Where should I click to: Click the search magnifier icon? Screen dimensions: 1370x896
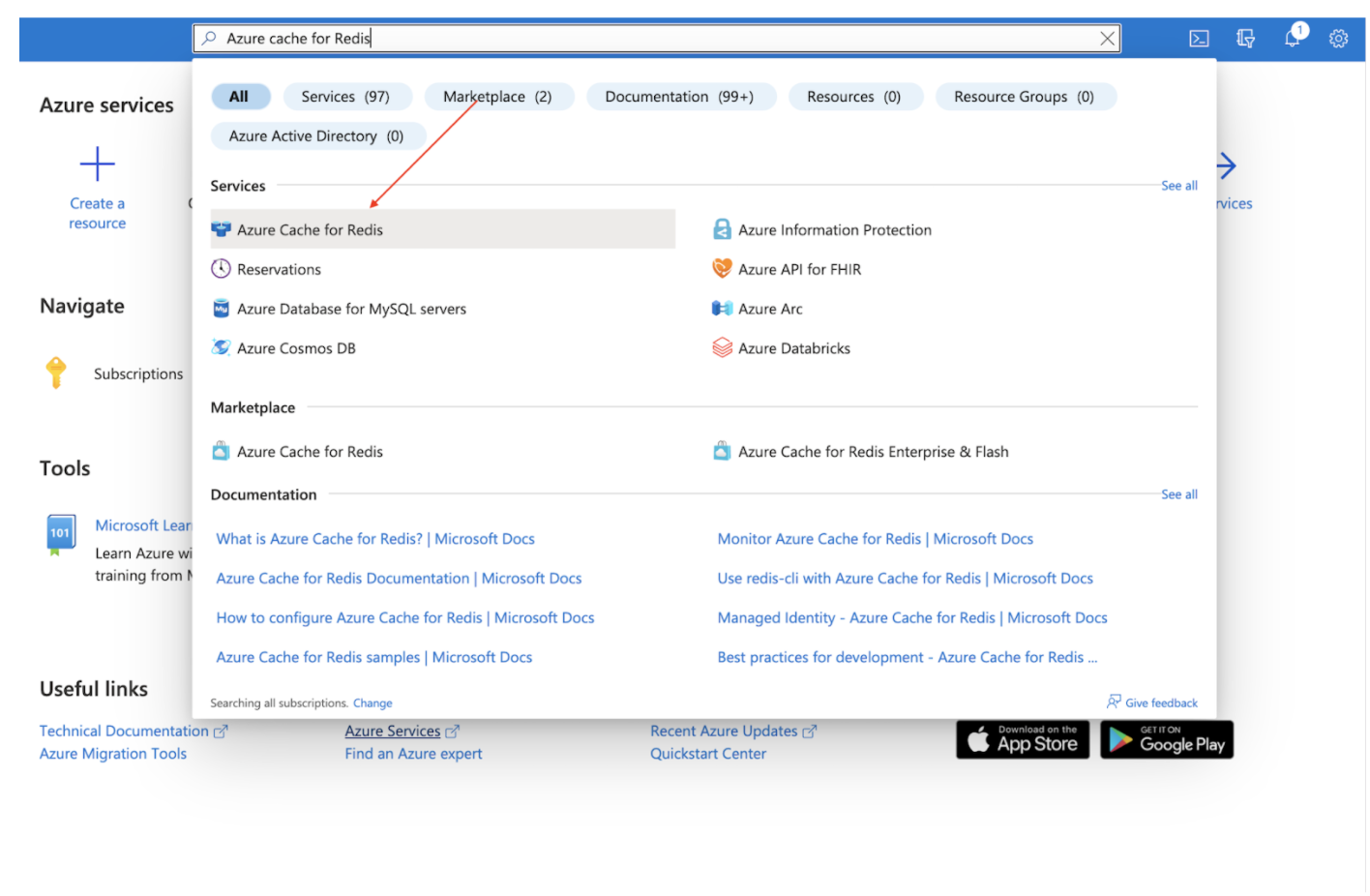click(x=209, y=38)
